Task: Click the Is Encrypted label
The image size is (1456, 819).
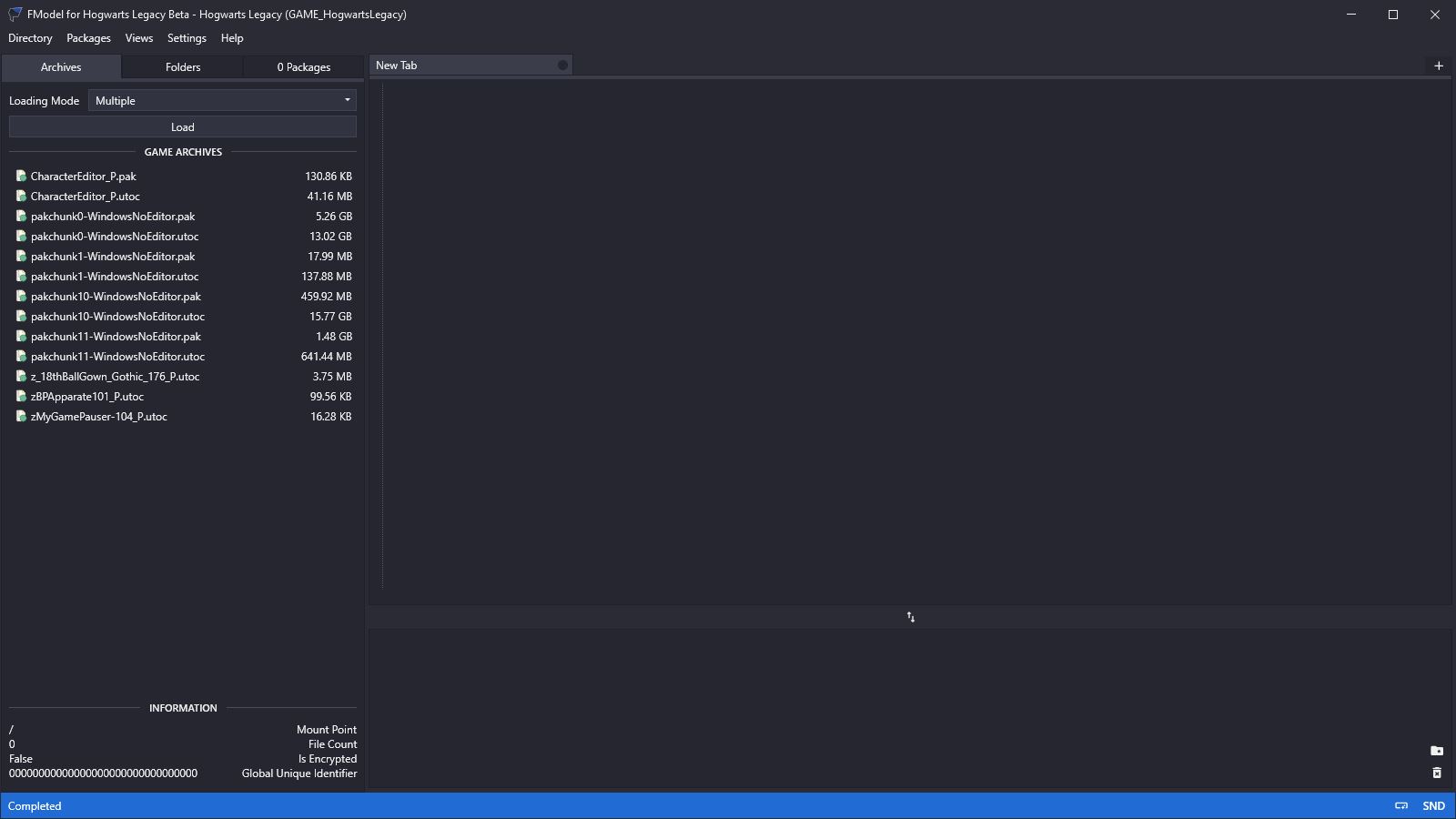Action: 328,759
